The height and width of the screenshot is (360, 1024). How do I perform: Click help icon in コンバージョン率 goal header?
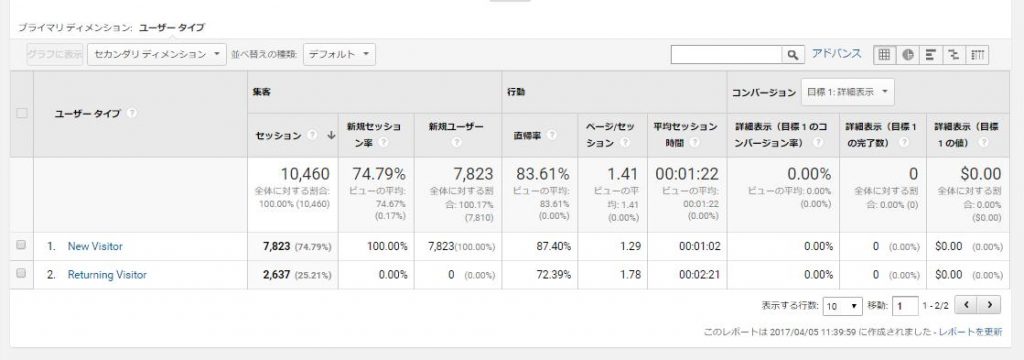(x=817, y=142)
